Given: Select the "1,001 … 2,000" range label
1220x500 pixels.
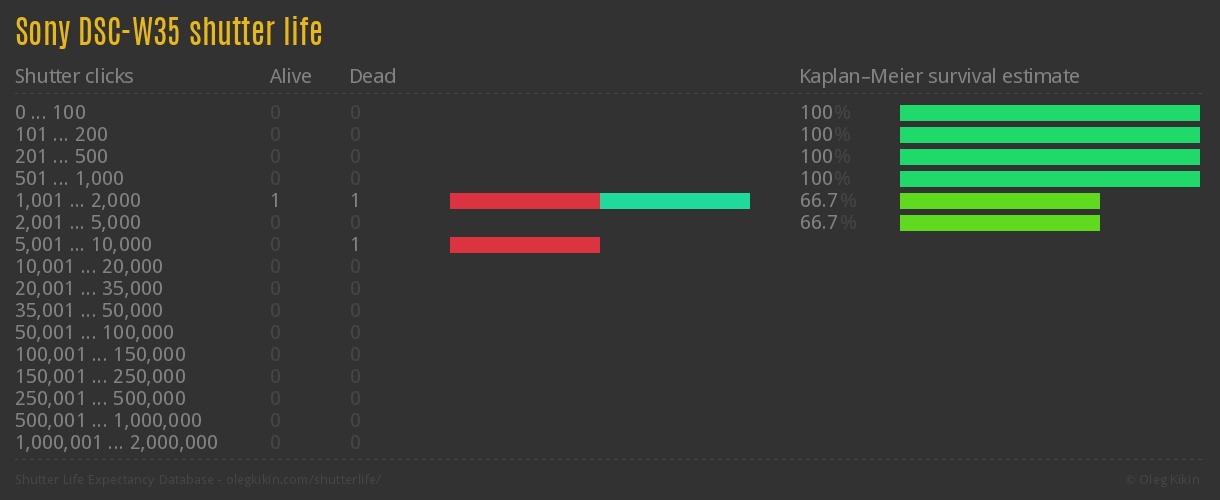Looking at the screenshot, I should click(78, 201).
